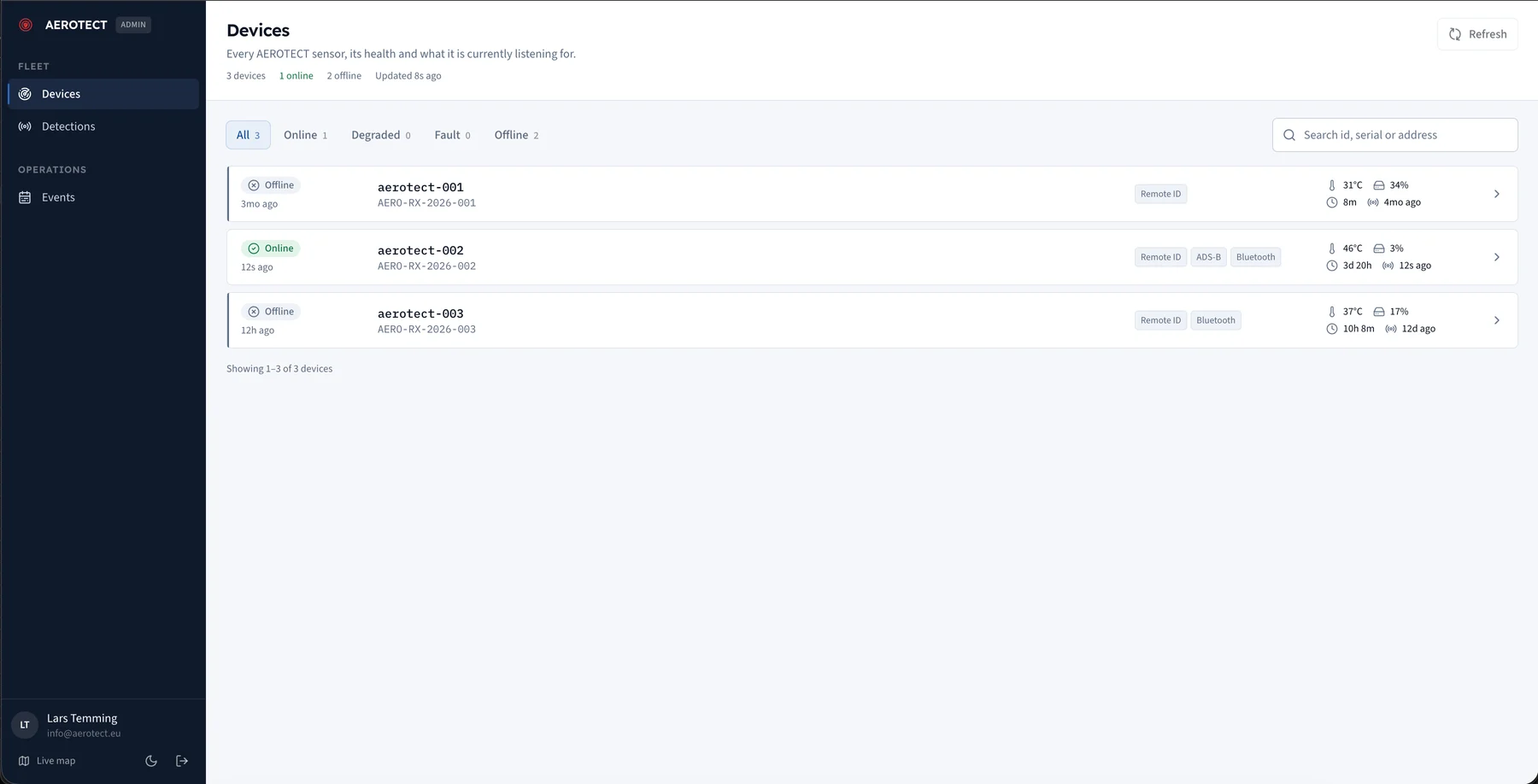This screenshot has height=784, width=1538.
Task: Focus the search id, serial or address field
Action: 1394,135
